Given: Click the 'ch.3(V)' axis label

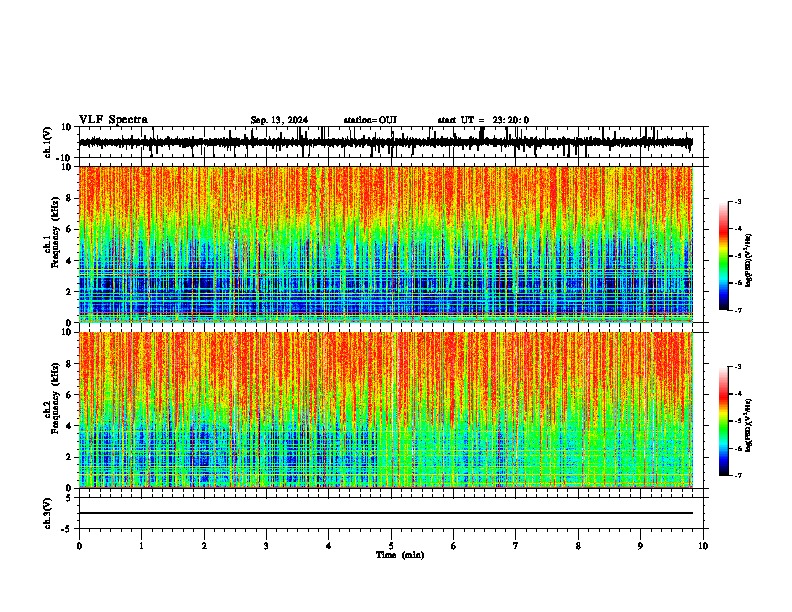Looking at the screenshot, I should (x=48, y=513).
